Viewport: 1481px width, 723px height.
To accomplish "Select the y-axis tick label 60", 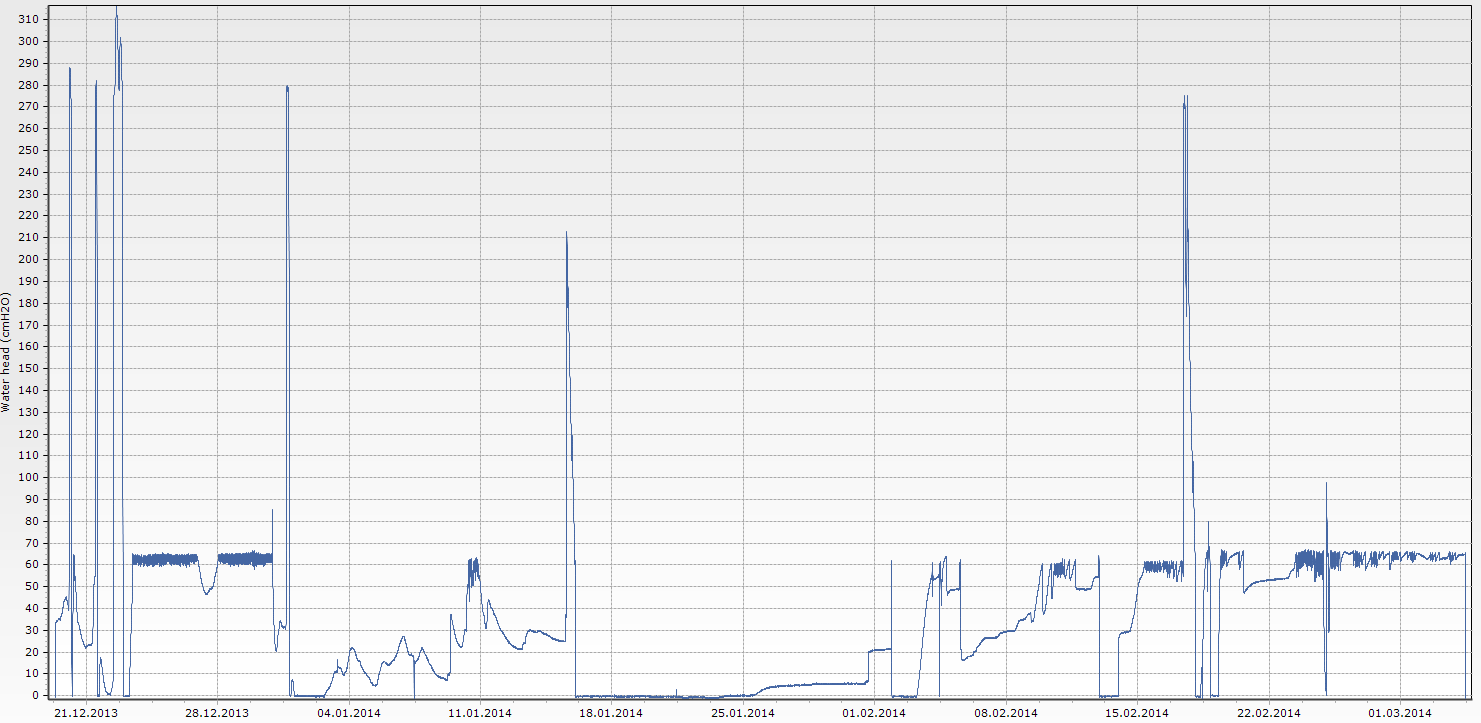I will tap(32, 565).
